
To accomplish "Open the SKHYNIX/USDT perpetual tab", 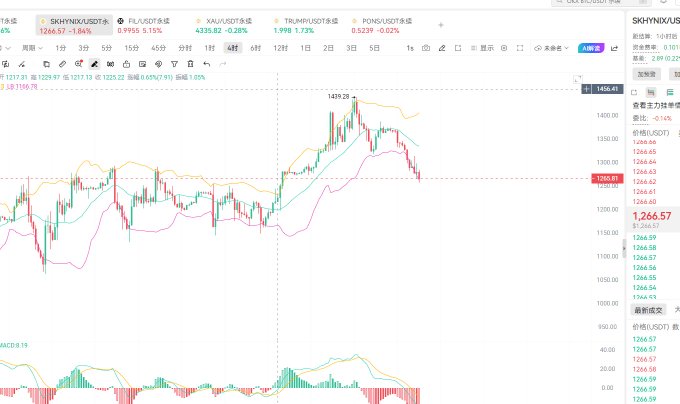I will click(x=74, y=26).
